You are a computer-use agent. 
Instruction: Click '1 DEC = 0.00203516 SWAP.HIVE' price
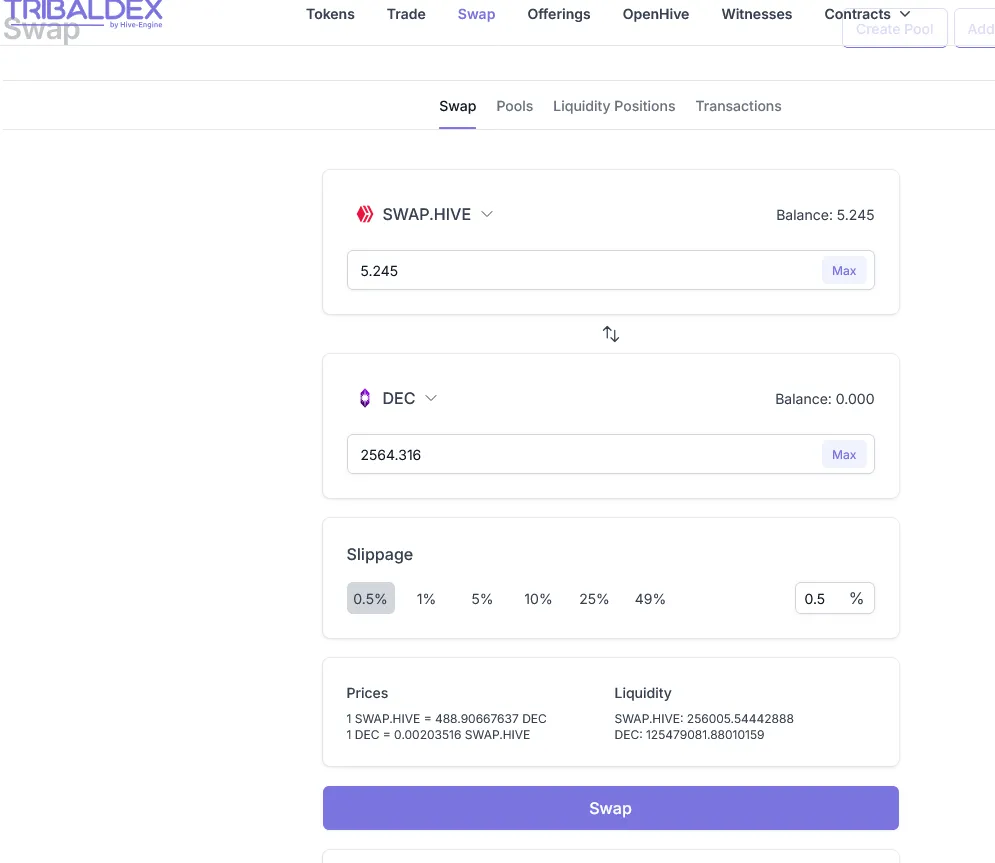(438, 735)
